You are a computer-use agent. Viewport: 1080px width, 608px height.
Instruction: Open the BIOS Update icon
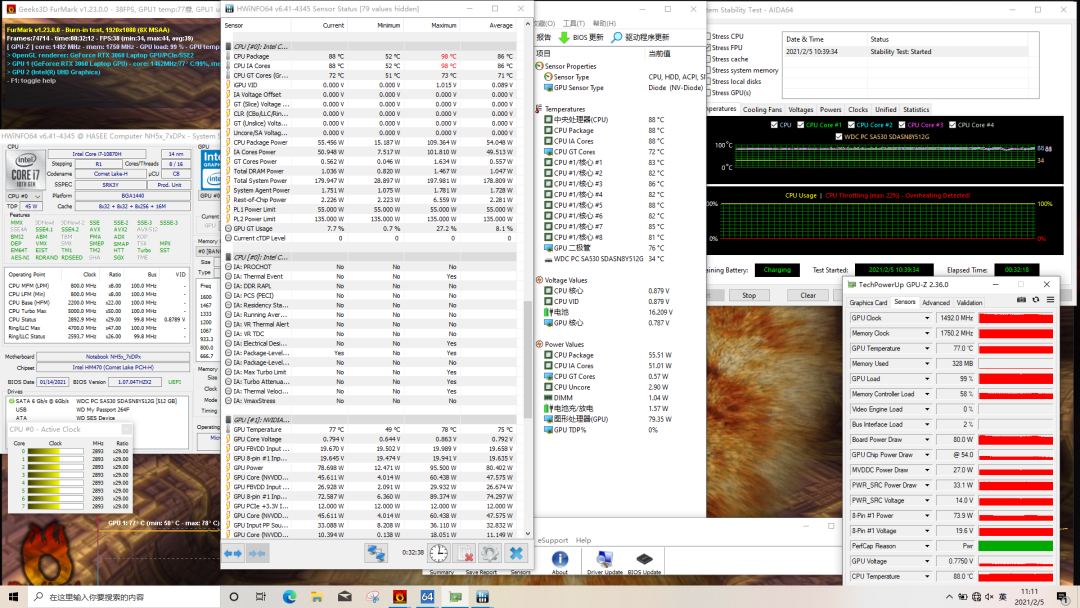pyautogui.click(x=645, y=559)
